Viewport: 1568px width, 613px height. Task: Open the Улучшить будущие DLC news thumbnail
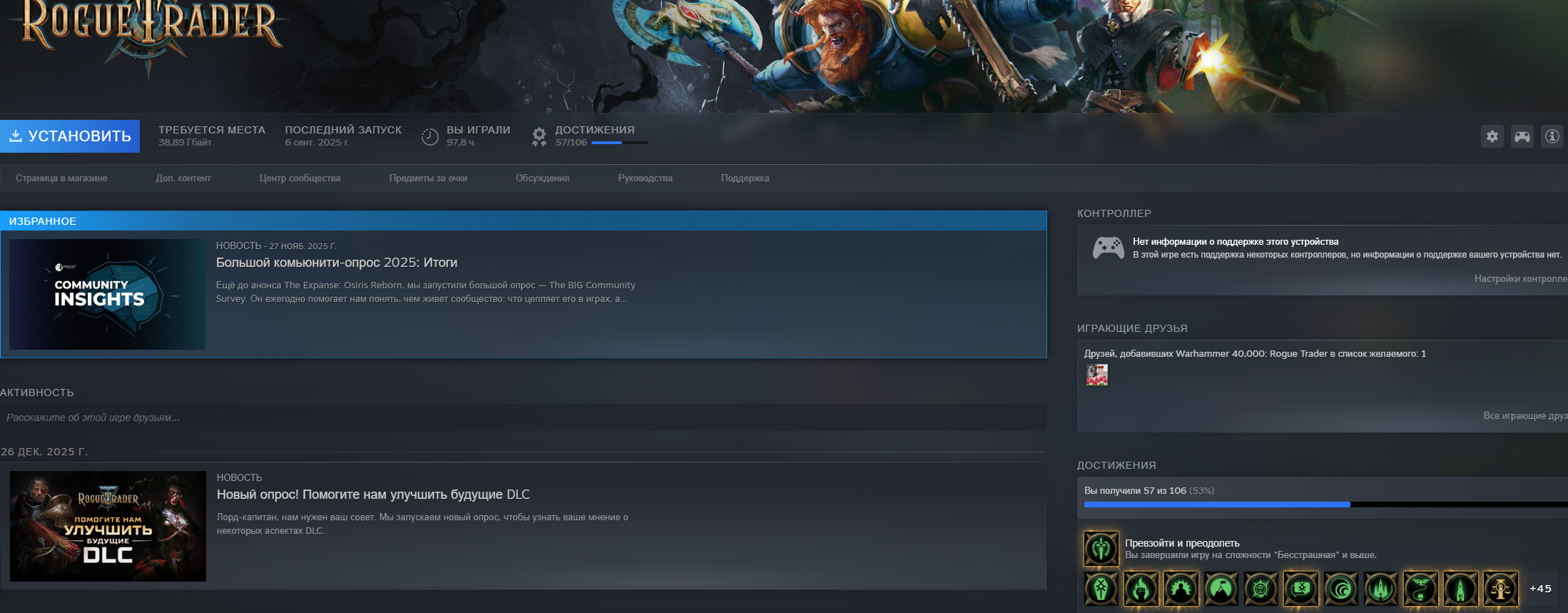coord(108,526)
